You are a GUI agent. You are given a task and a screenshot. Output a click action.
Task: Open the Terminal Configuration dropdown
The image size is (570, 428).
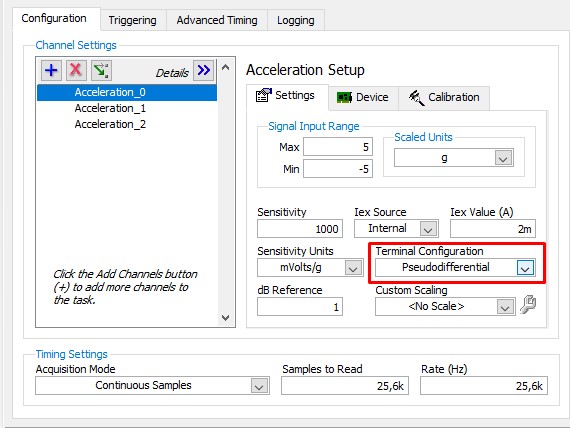tap(525, 268)
